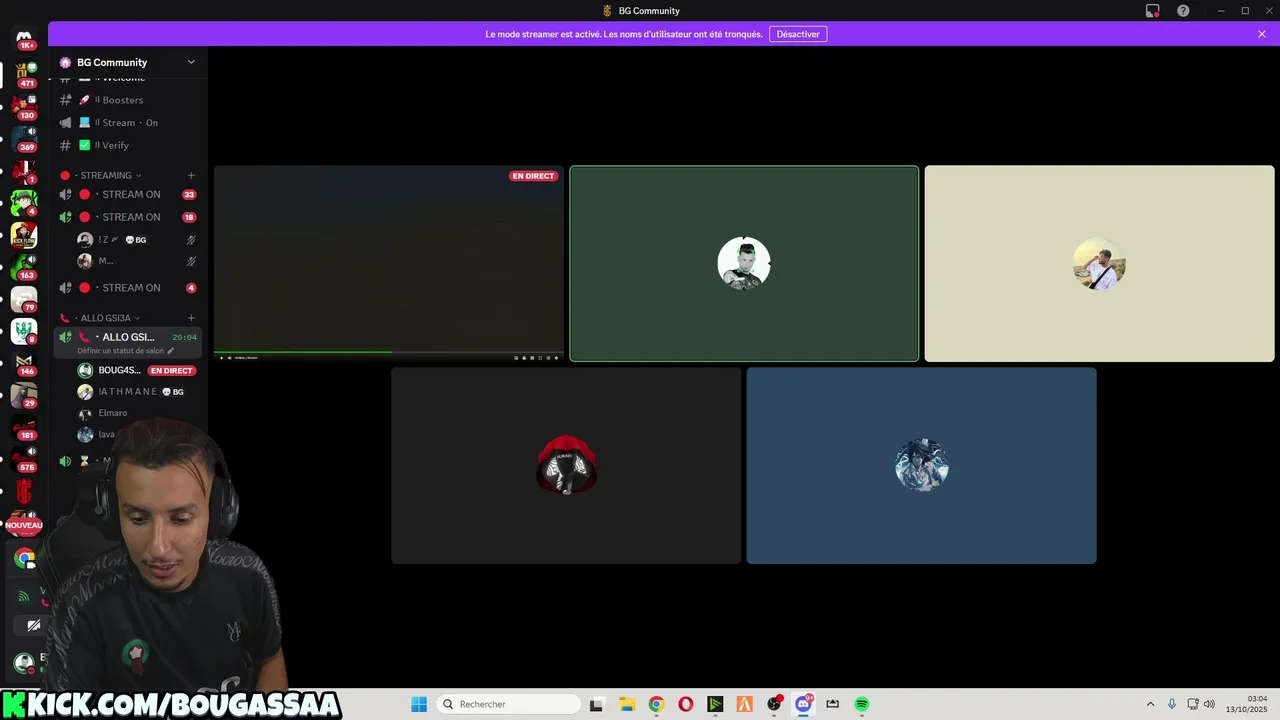
Task: Open File Explorer from the taskbar
Action: pos(627,704)
